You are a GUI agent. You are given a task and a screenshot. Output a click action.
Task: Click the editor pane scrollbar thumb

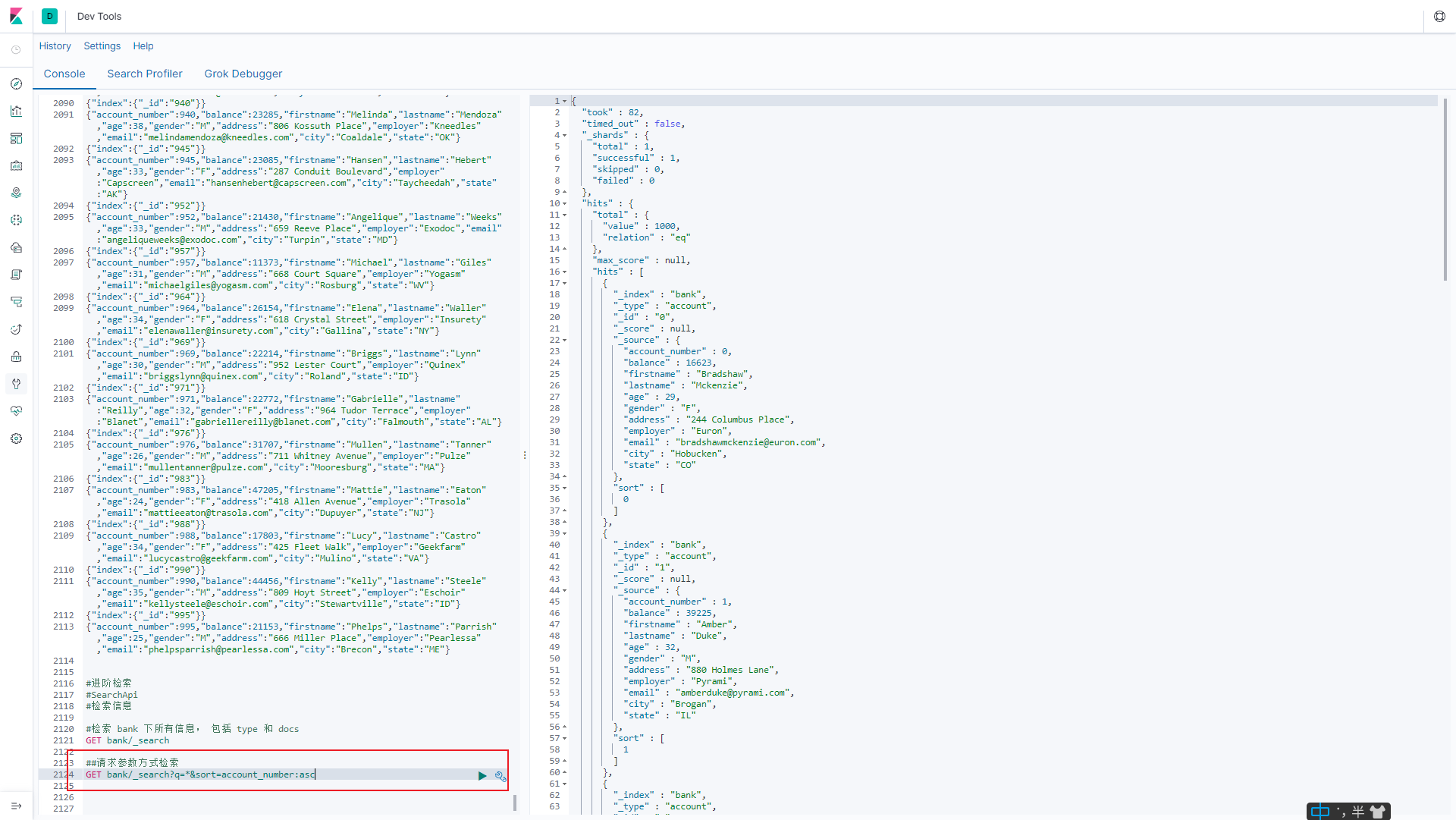(515, 803)
